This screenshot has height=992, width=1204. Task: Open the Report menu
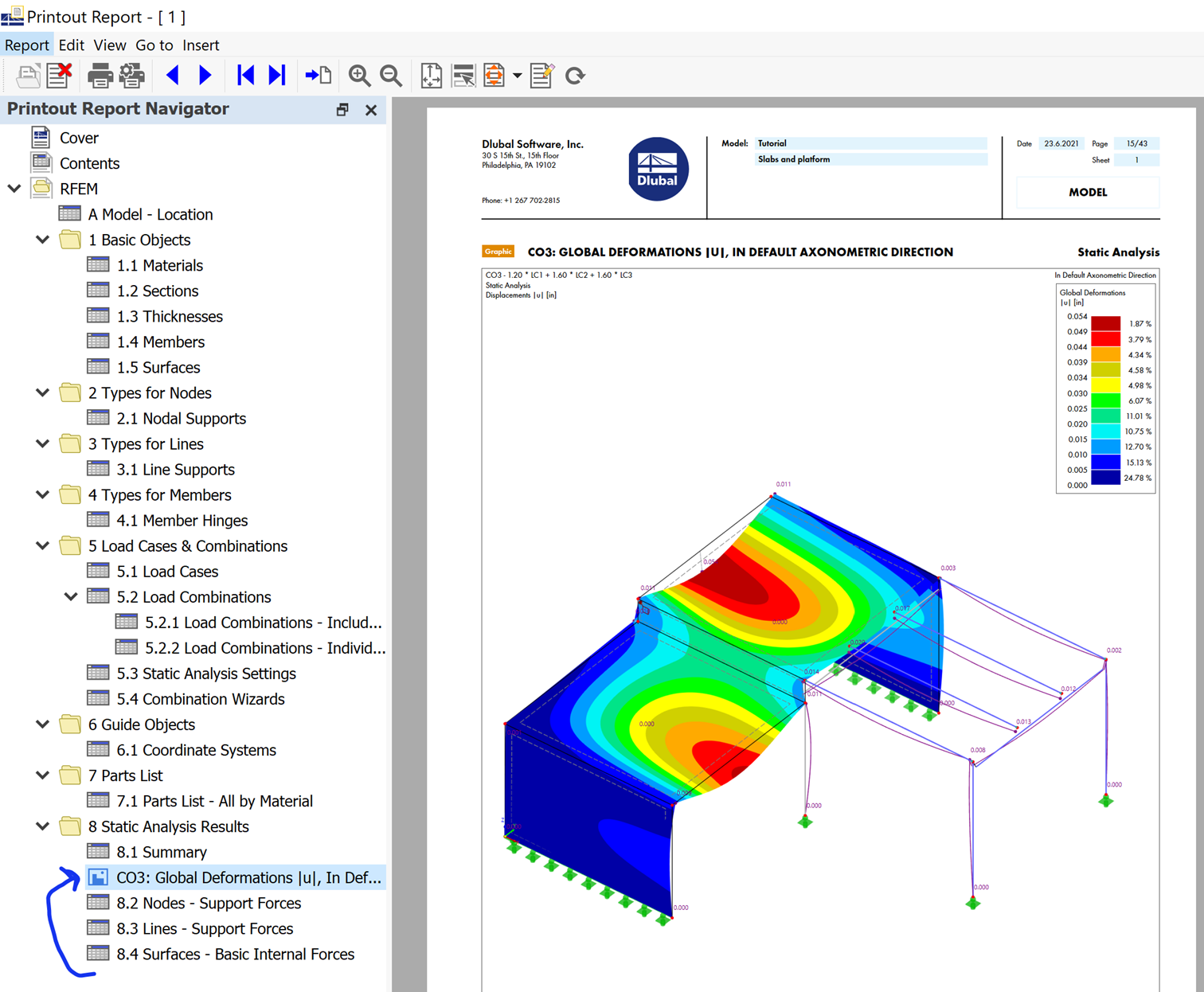27,45
